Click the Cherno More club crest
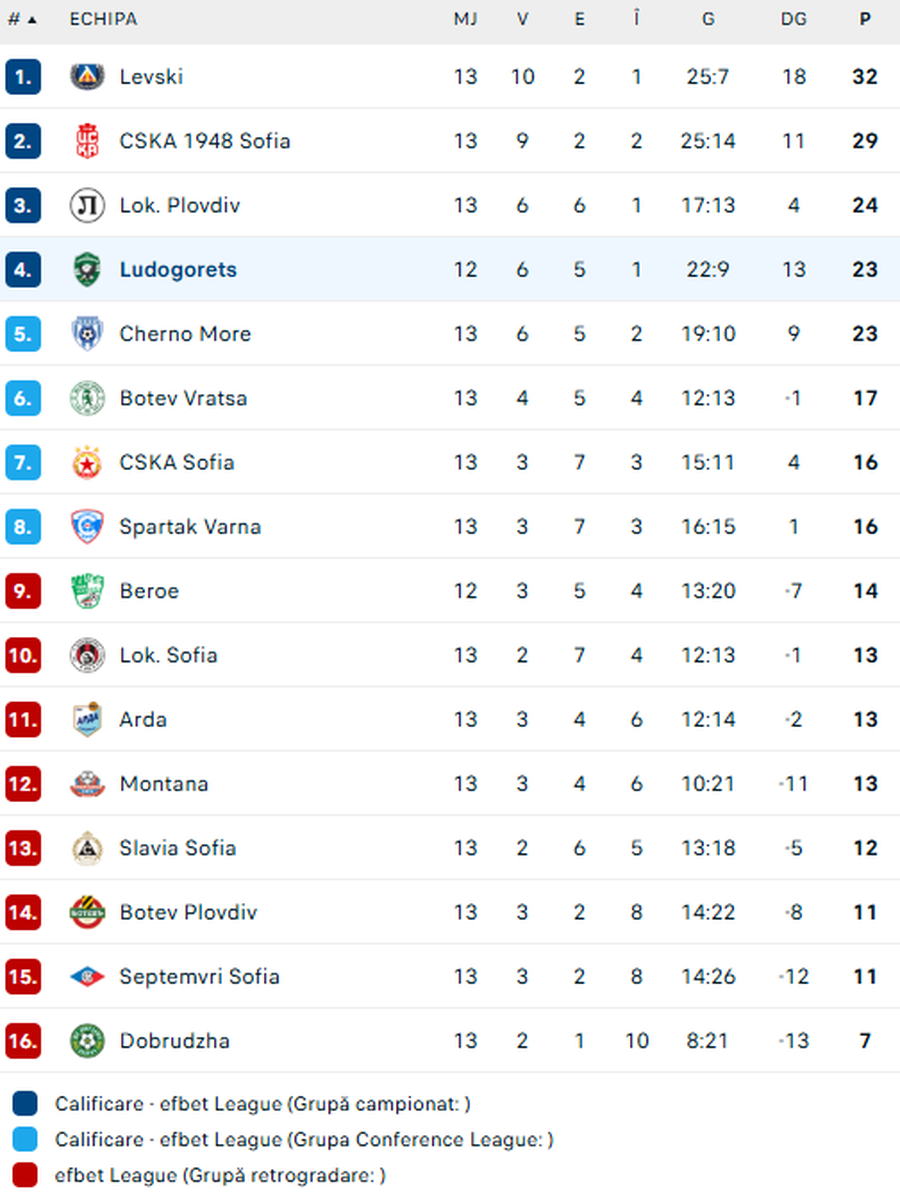Screen dimensions: 900x1198 pos(87,333)
